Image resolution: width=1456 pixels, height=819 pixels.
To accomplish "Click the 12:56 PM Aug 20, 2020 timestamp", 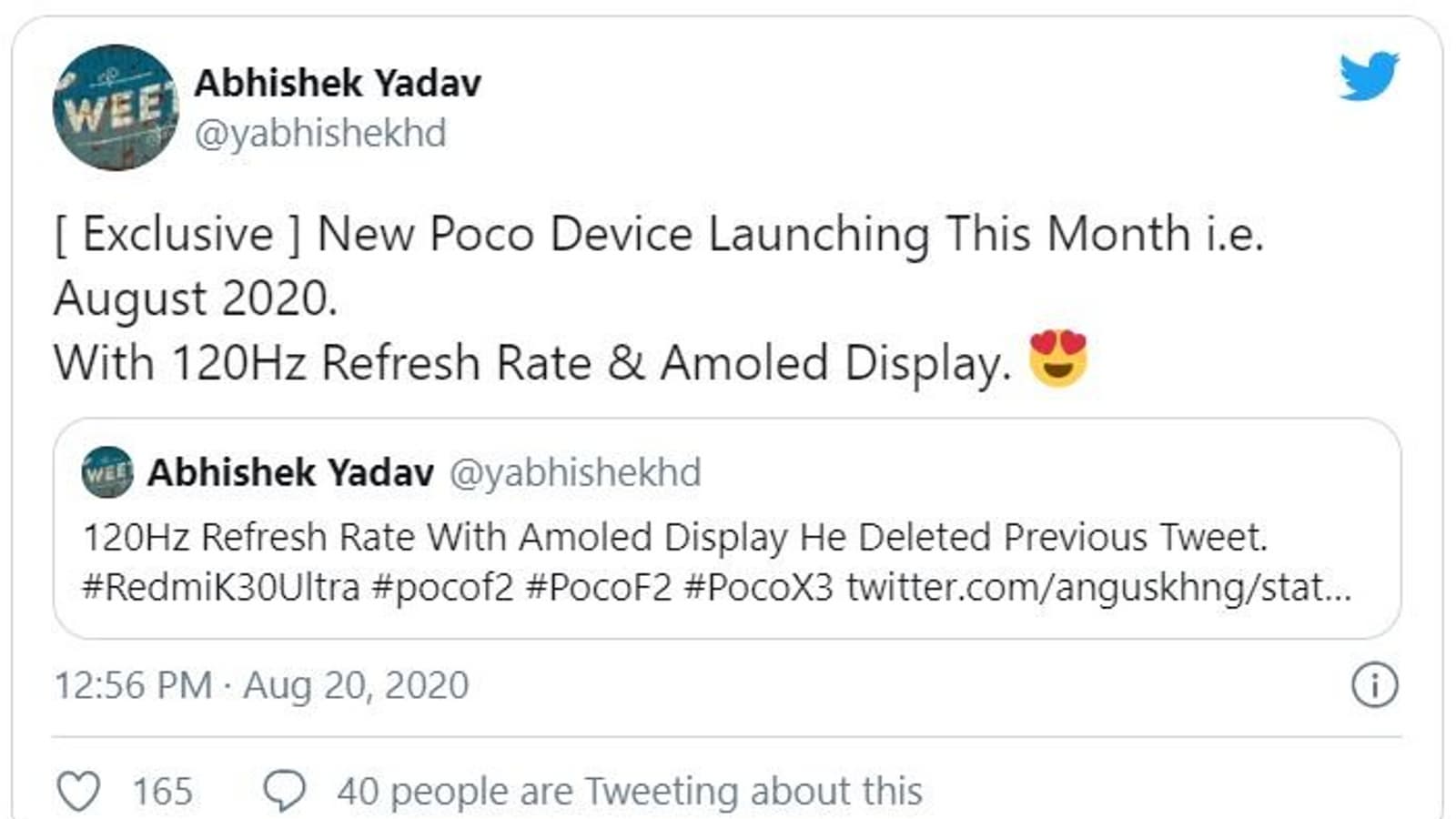I will pos(261,685).
